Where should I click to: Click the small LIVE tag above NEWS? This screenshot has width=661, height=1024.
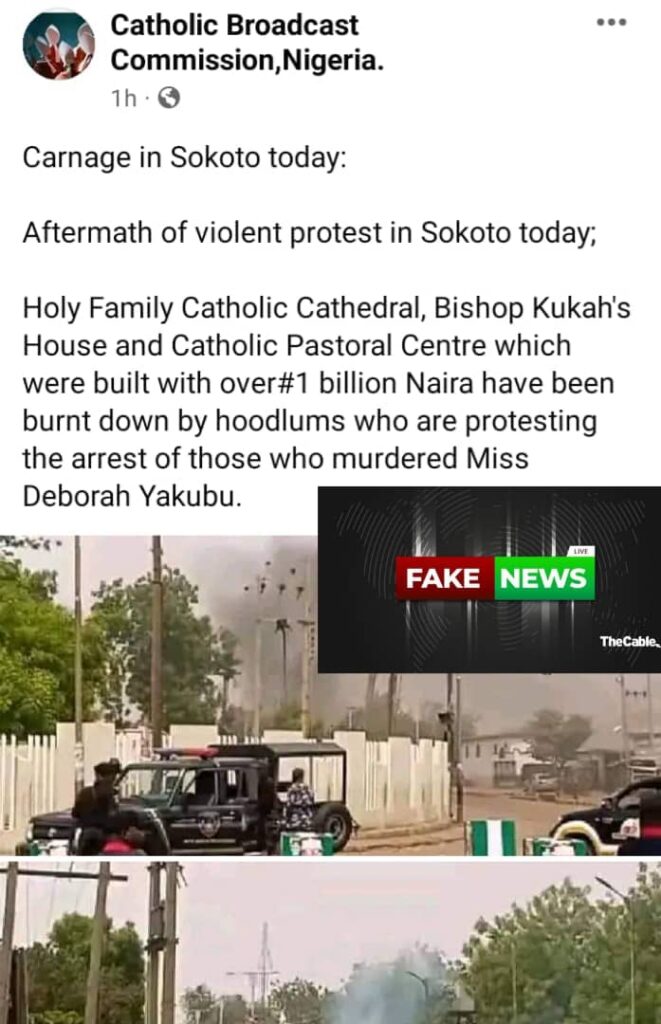click(581, 551)
